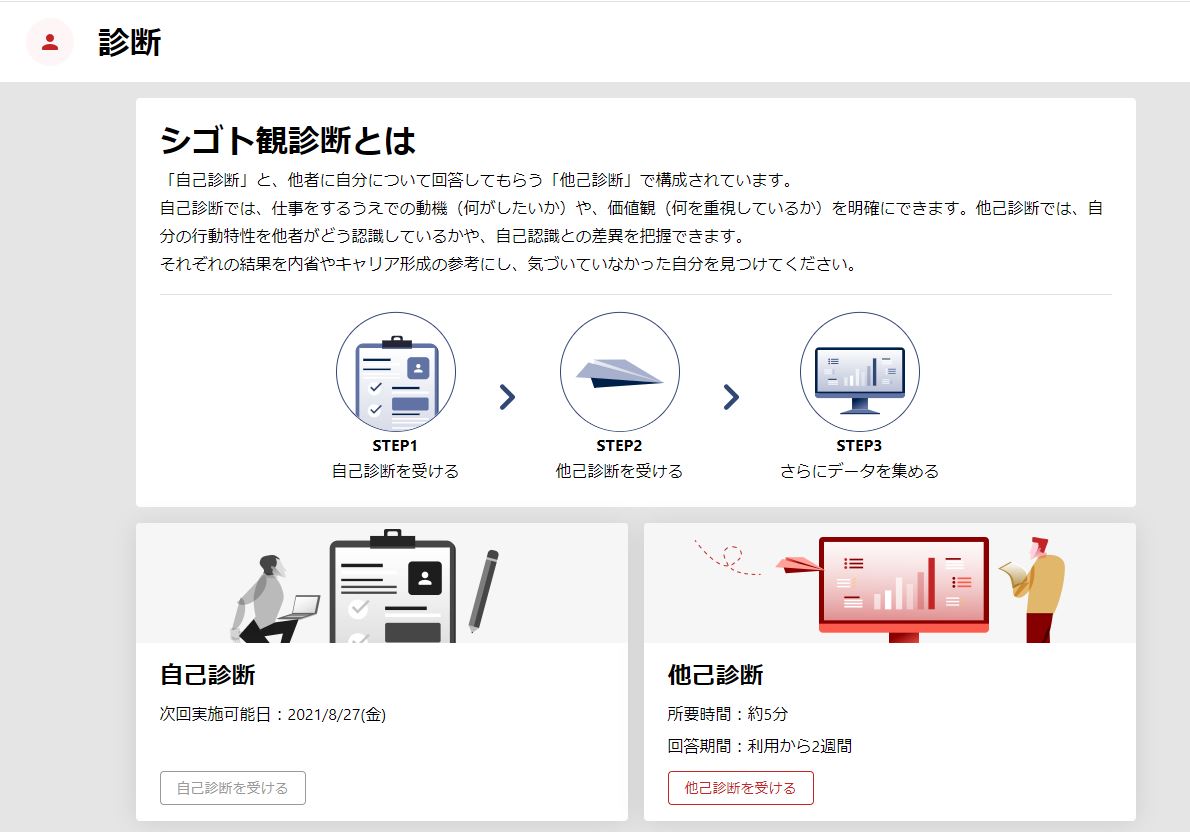Click the bold STEP3 label
Screen dimensions: 1190x832
pos(859,446)
